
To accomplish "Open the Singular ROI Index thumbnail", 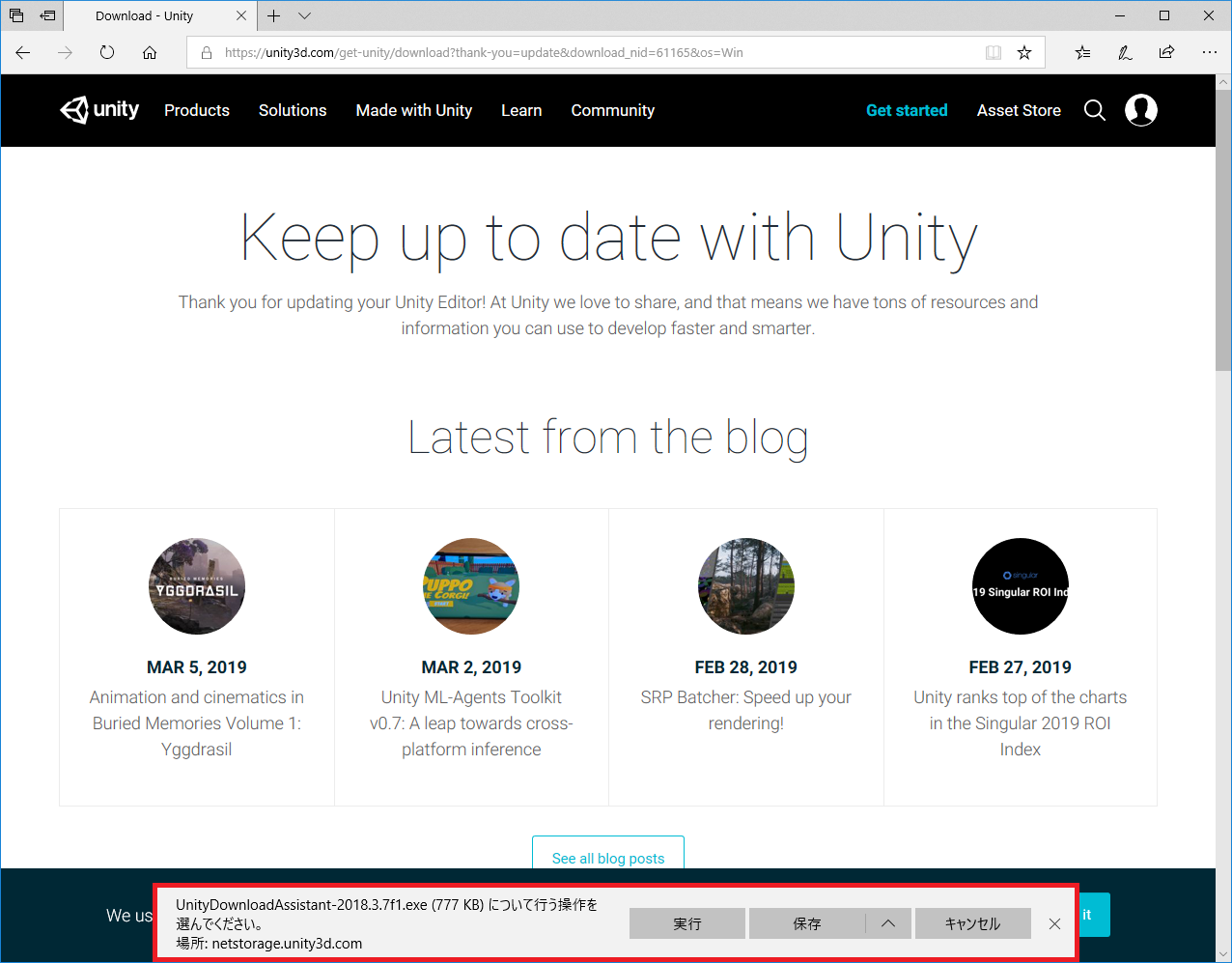I will [x=1021, y=586].
